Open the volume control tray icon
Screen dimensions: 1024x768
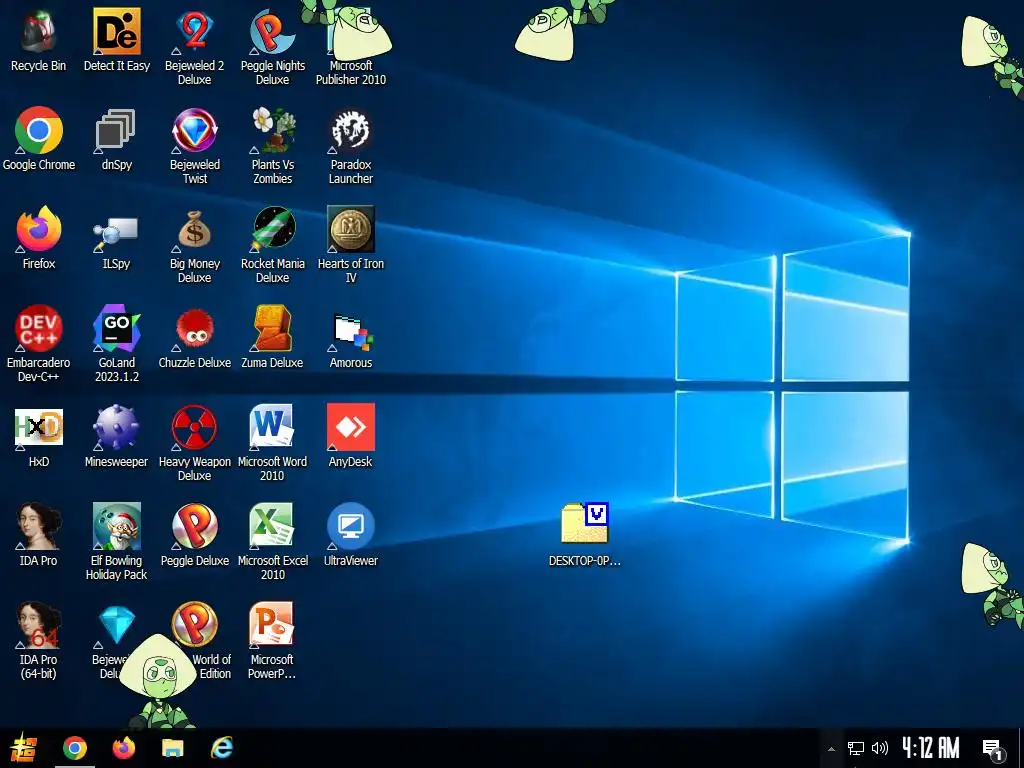point(880,748)
